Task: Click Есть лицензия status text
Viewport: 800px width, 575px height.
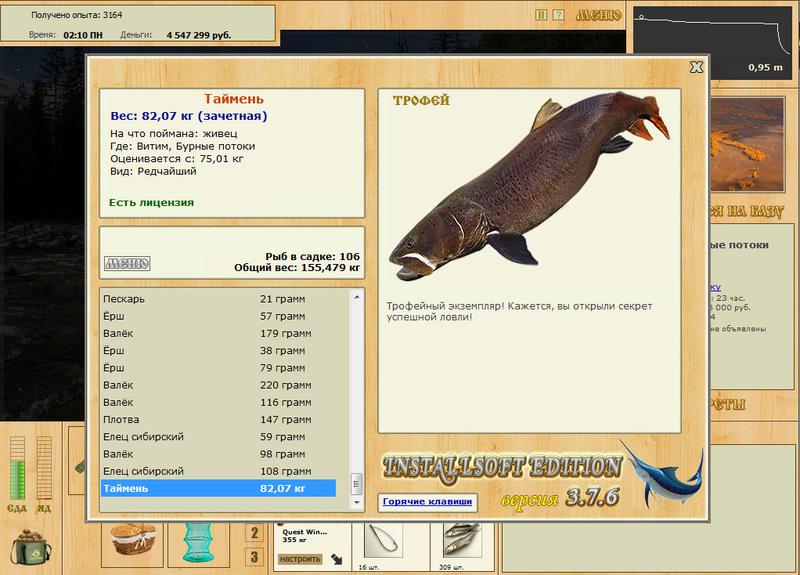Action: click(151, 203)
